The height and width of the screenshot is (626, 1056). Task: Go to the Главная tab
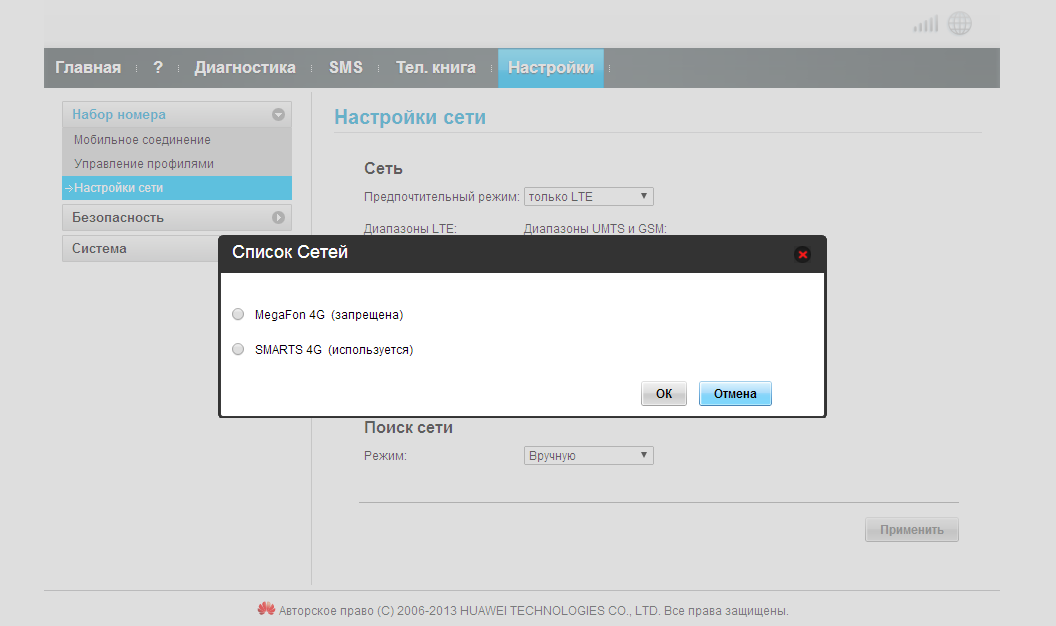(x=88, y=67)
